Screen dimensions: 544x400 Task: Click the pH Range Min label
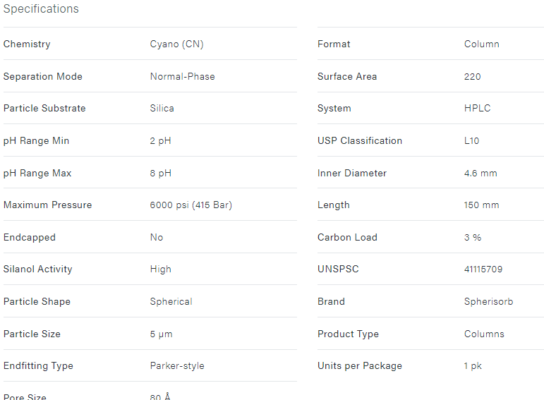click(x=36, y=141)
